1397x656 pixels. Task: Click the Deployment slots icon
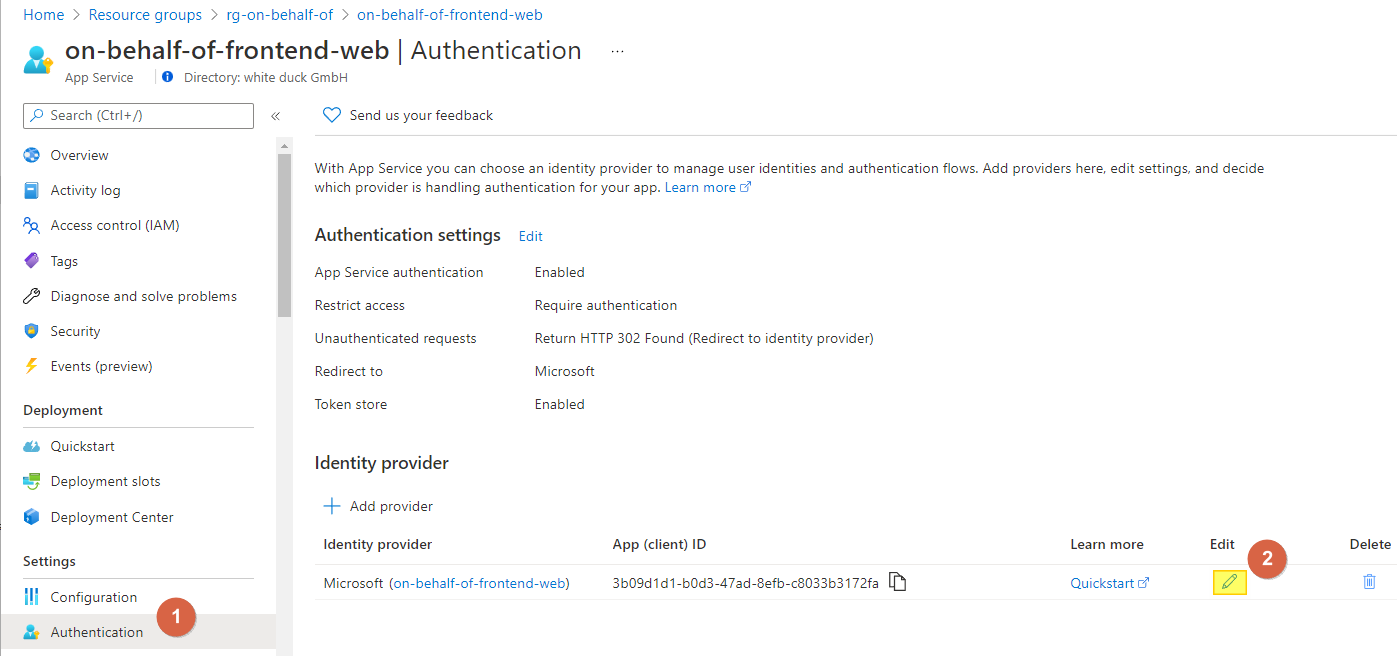click(32, 481)
